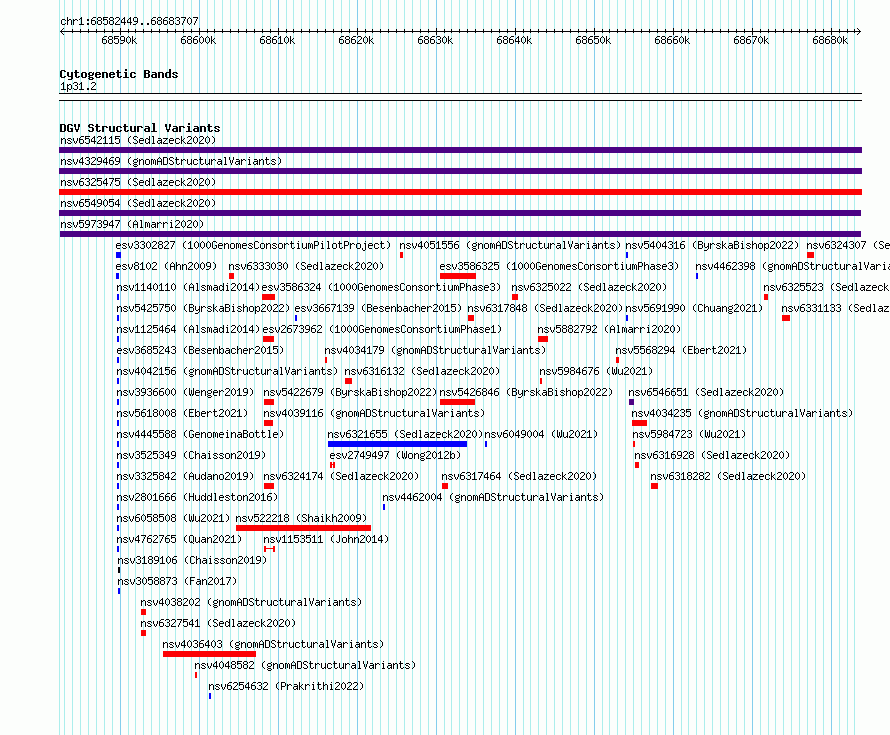Select the purple bar under nsv4329469

(460, 171)
